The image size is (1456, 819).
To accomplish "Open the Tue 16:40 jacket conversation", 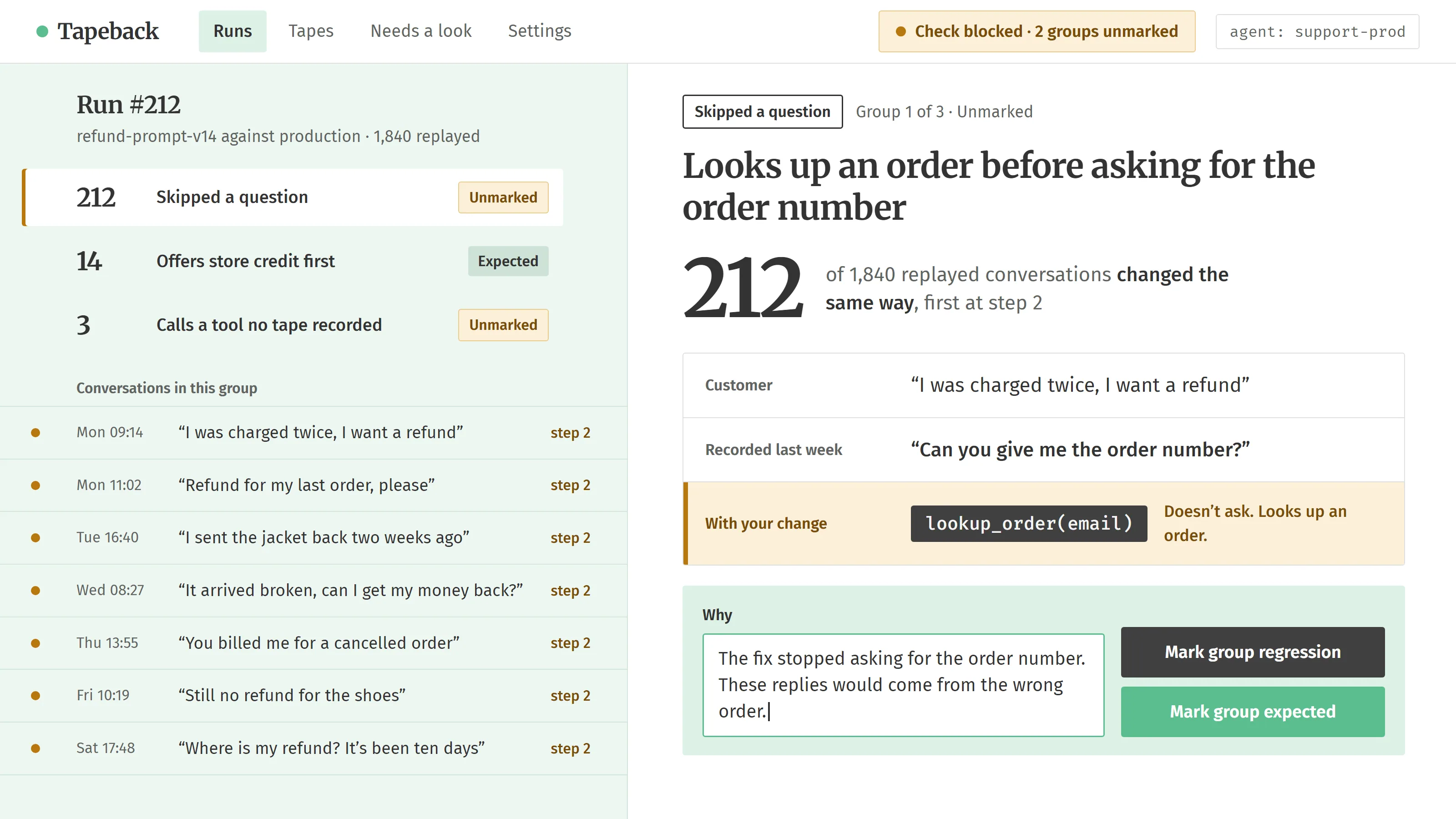I will tap(313, 537).
